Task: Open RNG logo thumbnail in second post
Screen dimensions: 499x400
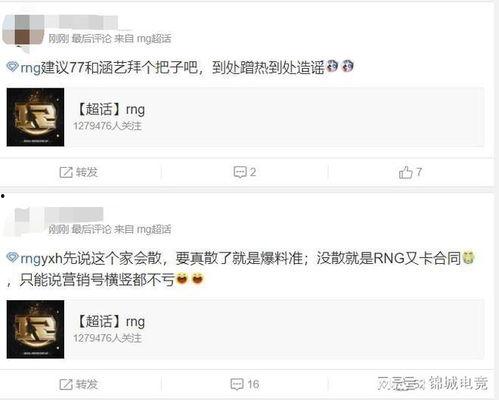Action: click(35, 329)
